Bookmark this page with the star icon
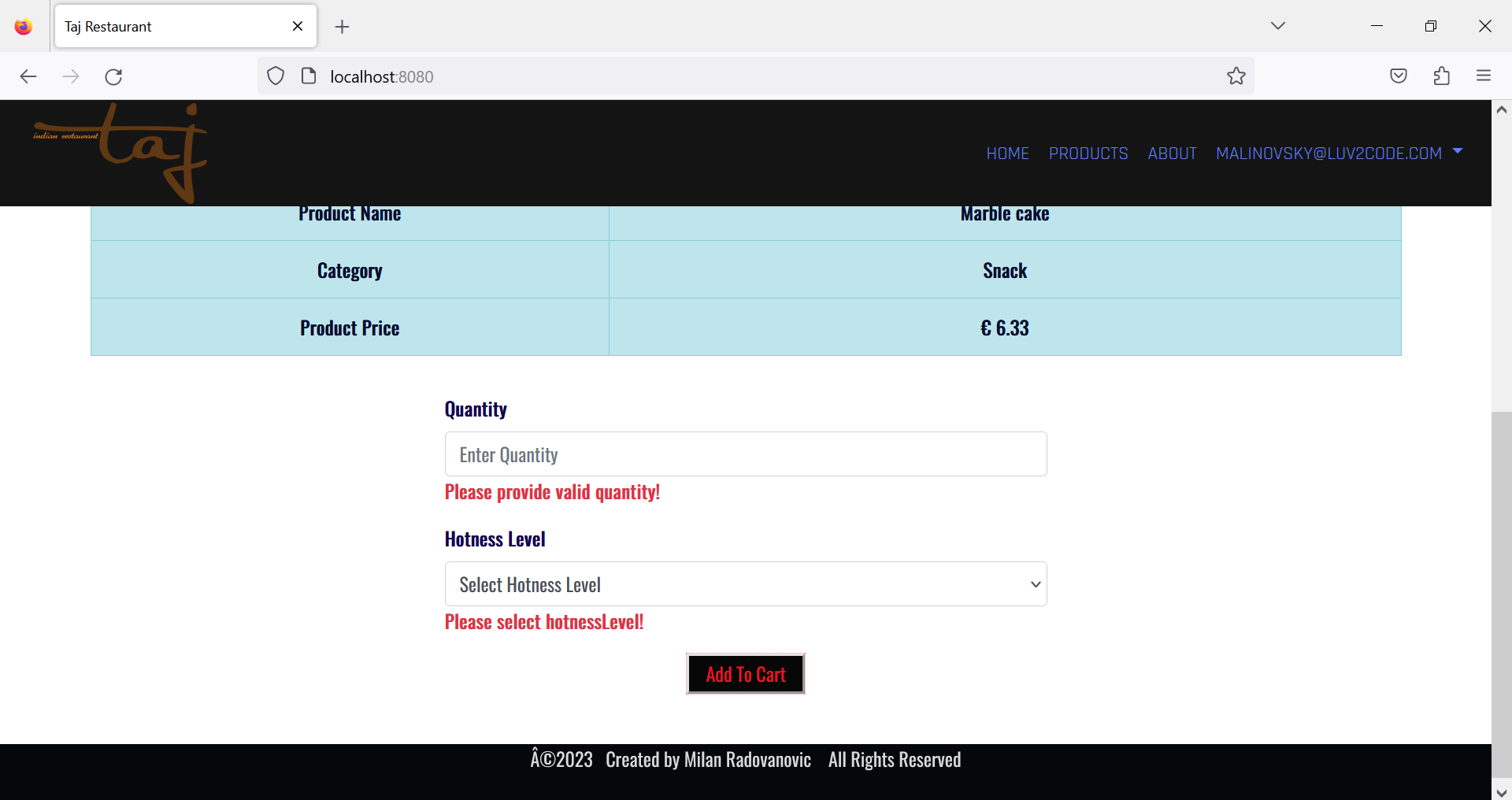This screenshot has width=1512, height=800. pos(1236,76)
